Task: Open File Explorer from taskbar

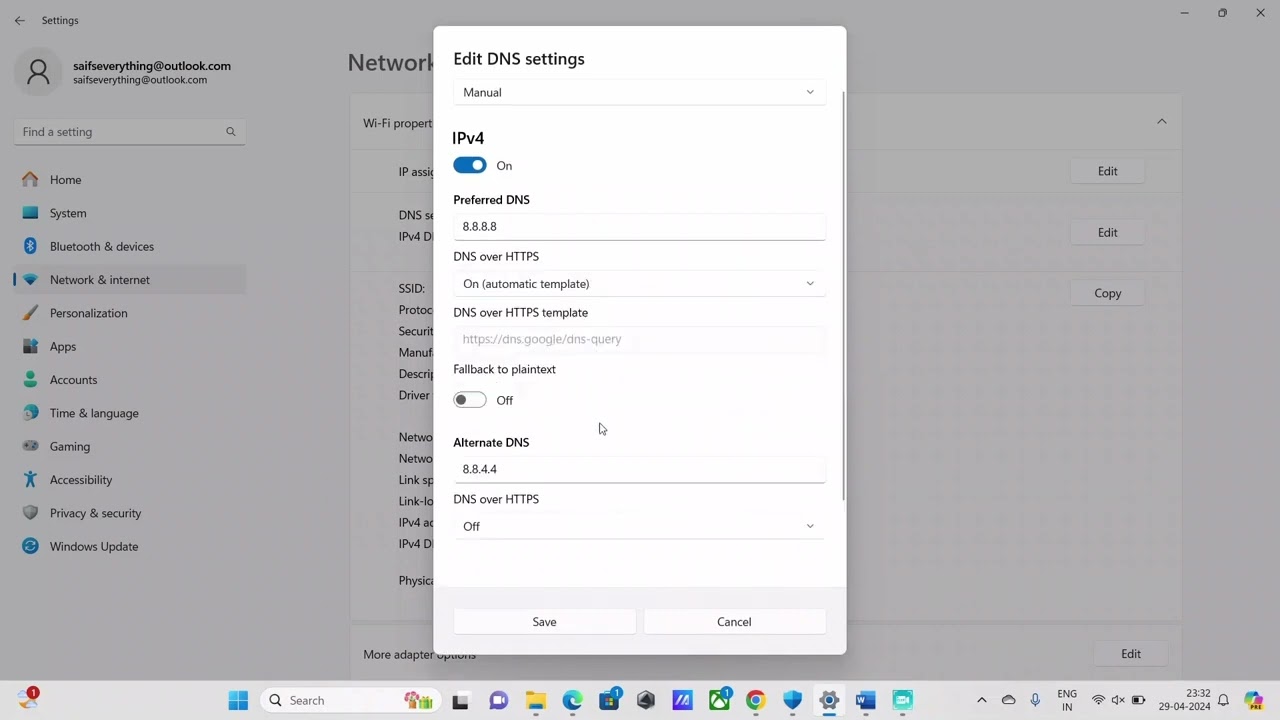Action: [x=535, y=700]
